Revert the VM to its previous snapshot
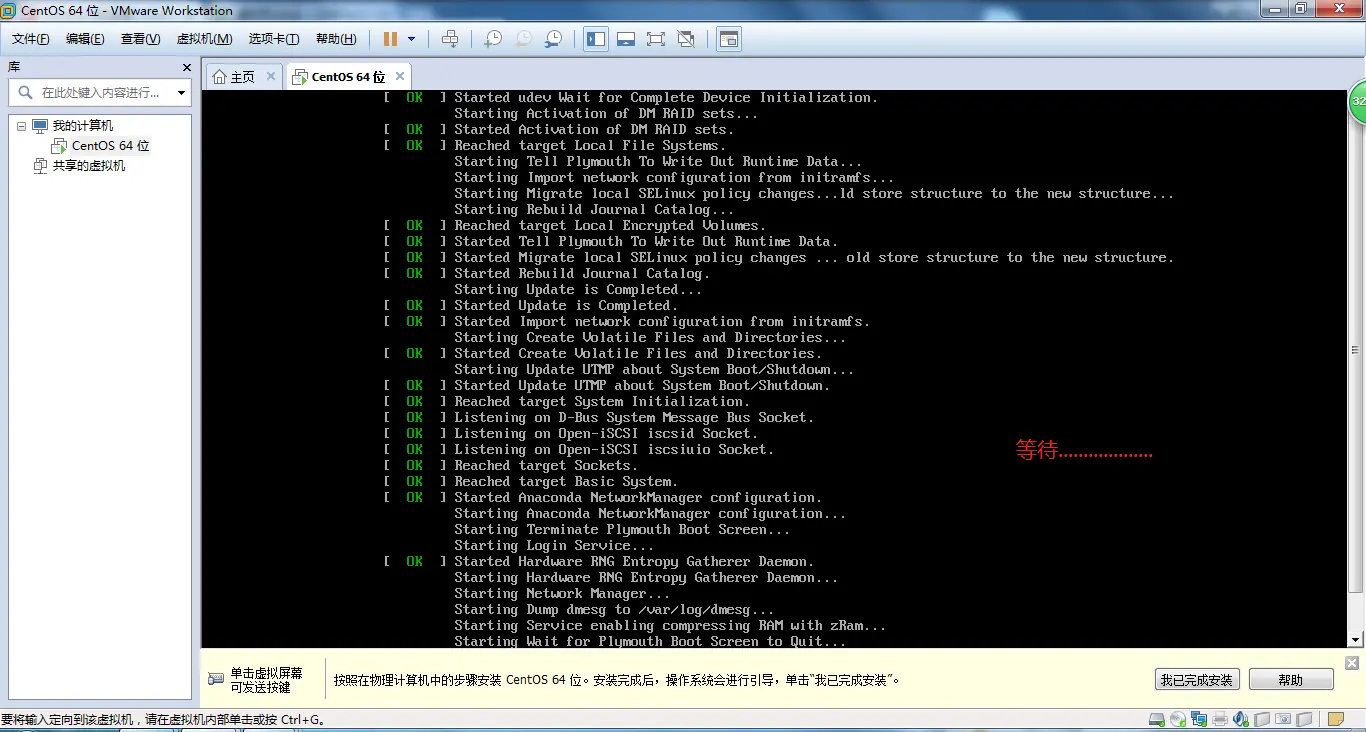The width and height of the screenshot is (1366, 732). point(523,39)
